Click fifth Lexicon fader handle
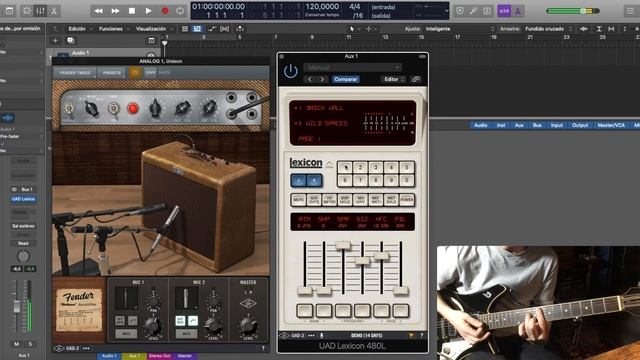 (382, 256)
